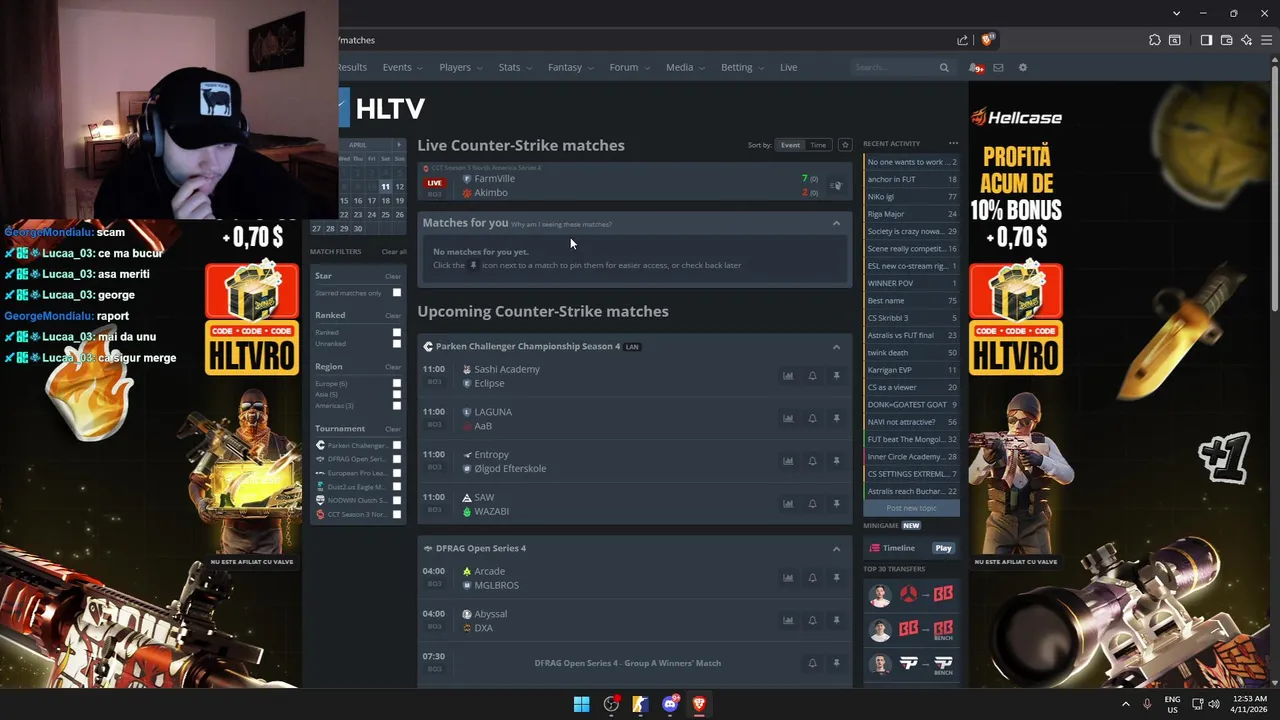Open 'Why am I seeing these matches?' link
Image resolution: width=1280 pixels, height=720 pixels.
pyautogui.click(x=561, y=224)
